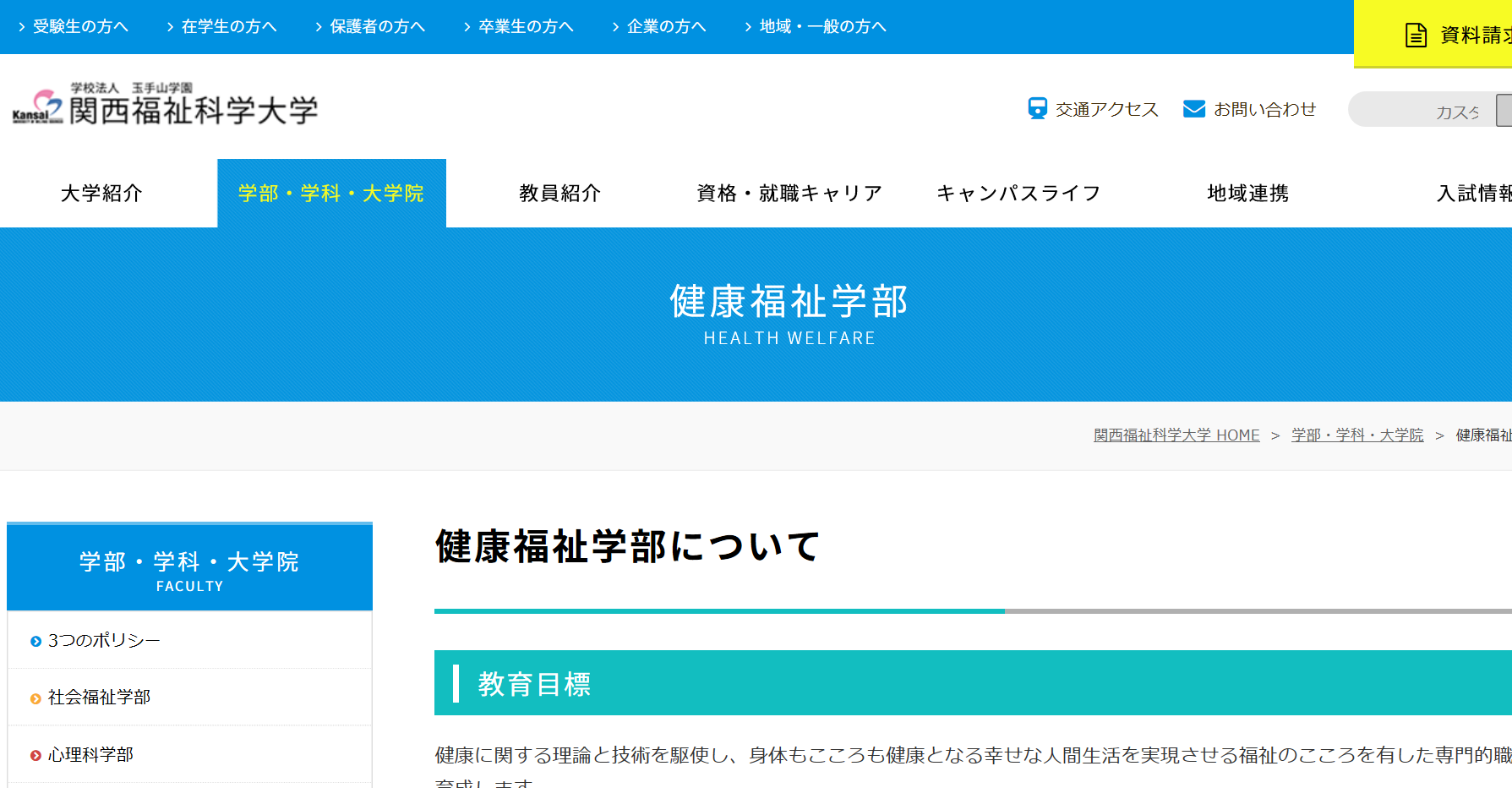This screenshot has height=788, width=1512.
Task: Click the 健康福祉学部 banner title
Action: pyautogui.click(x=789, y=302)
